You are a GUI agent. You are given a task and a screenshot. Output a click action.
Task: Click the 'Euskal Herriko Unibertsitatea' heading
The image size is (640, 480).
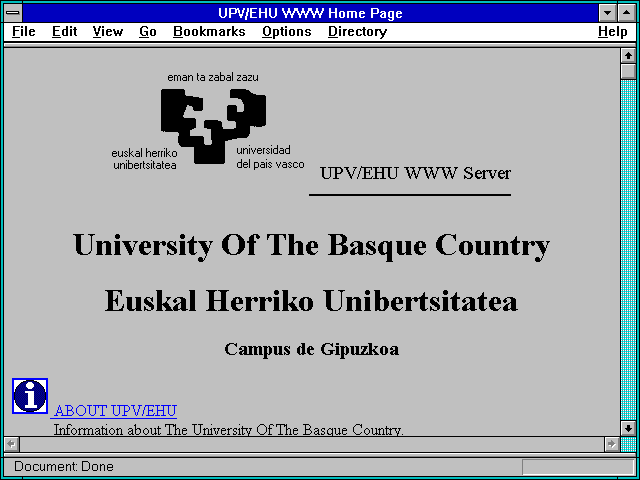tap(311, 301)
